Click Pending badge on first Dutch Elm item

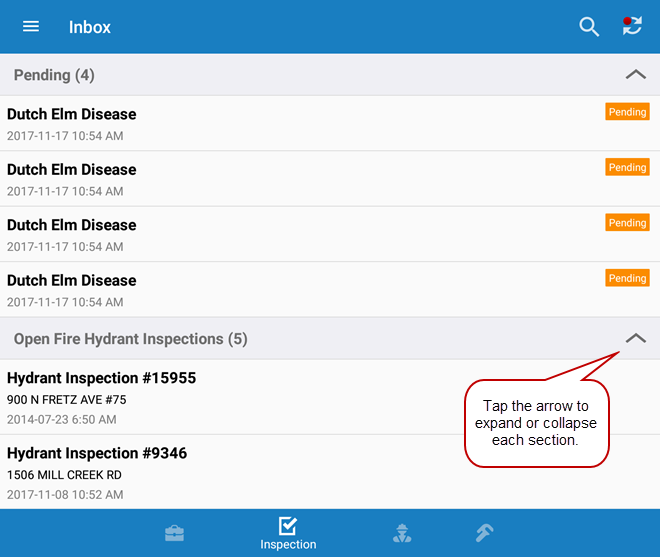point(627,112)
